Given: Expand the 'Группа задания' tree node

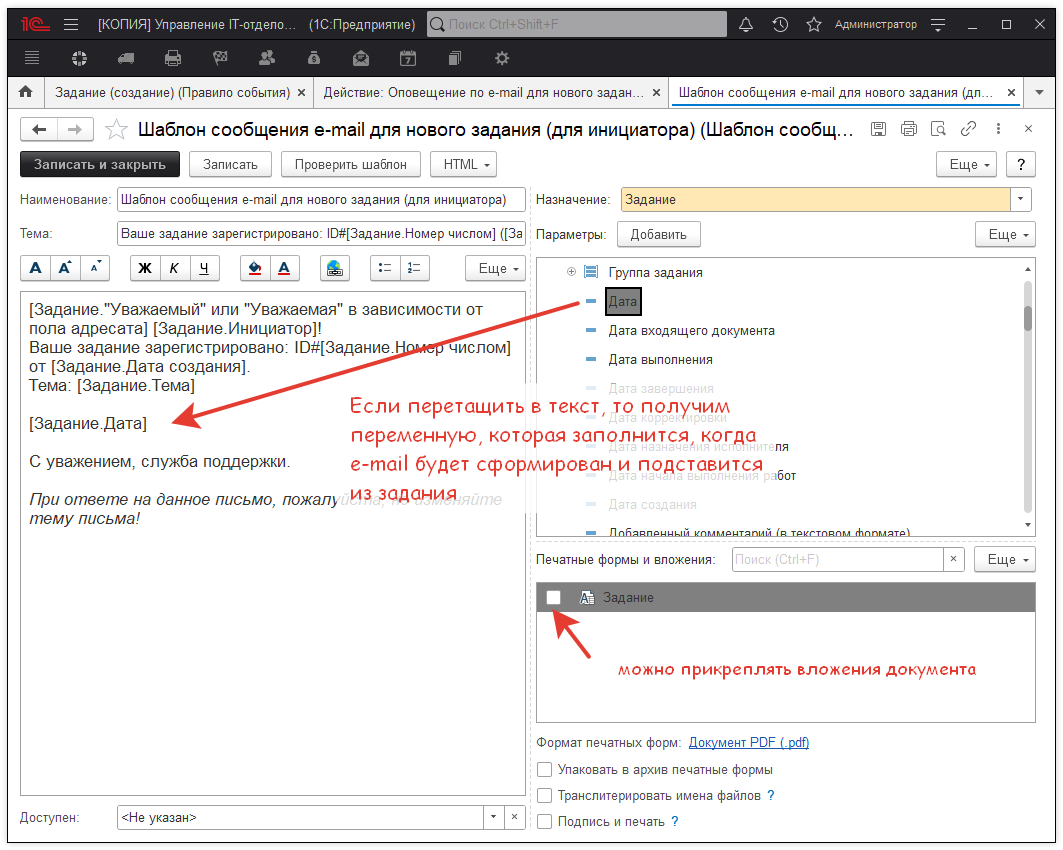Looking at the screenshot, I should click(x=570, y=270).
